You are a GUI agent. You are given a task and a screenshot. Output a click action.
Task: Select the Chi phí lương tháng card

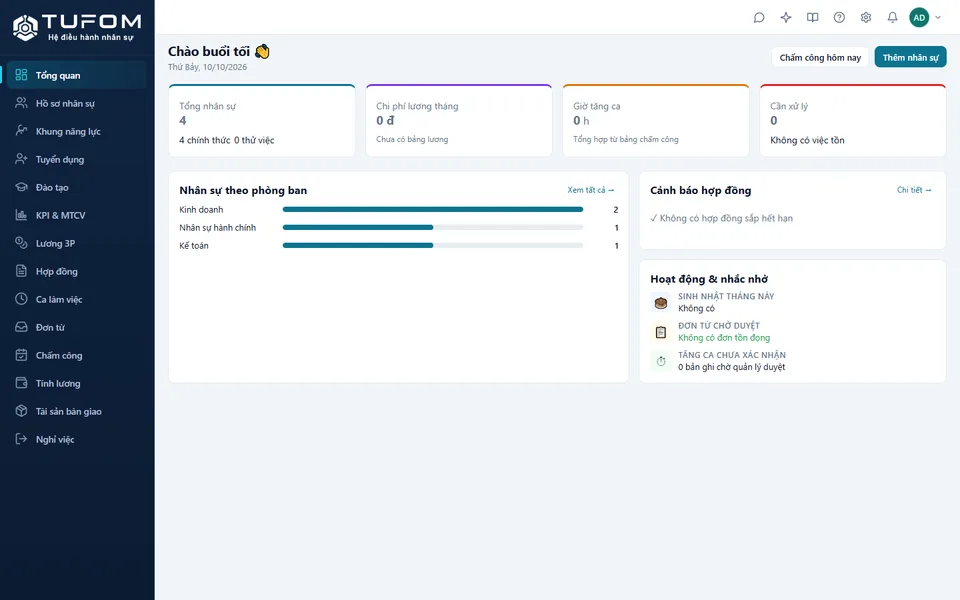point(459,121)
